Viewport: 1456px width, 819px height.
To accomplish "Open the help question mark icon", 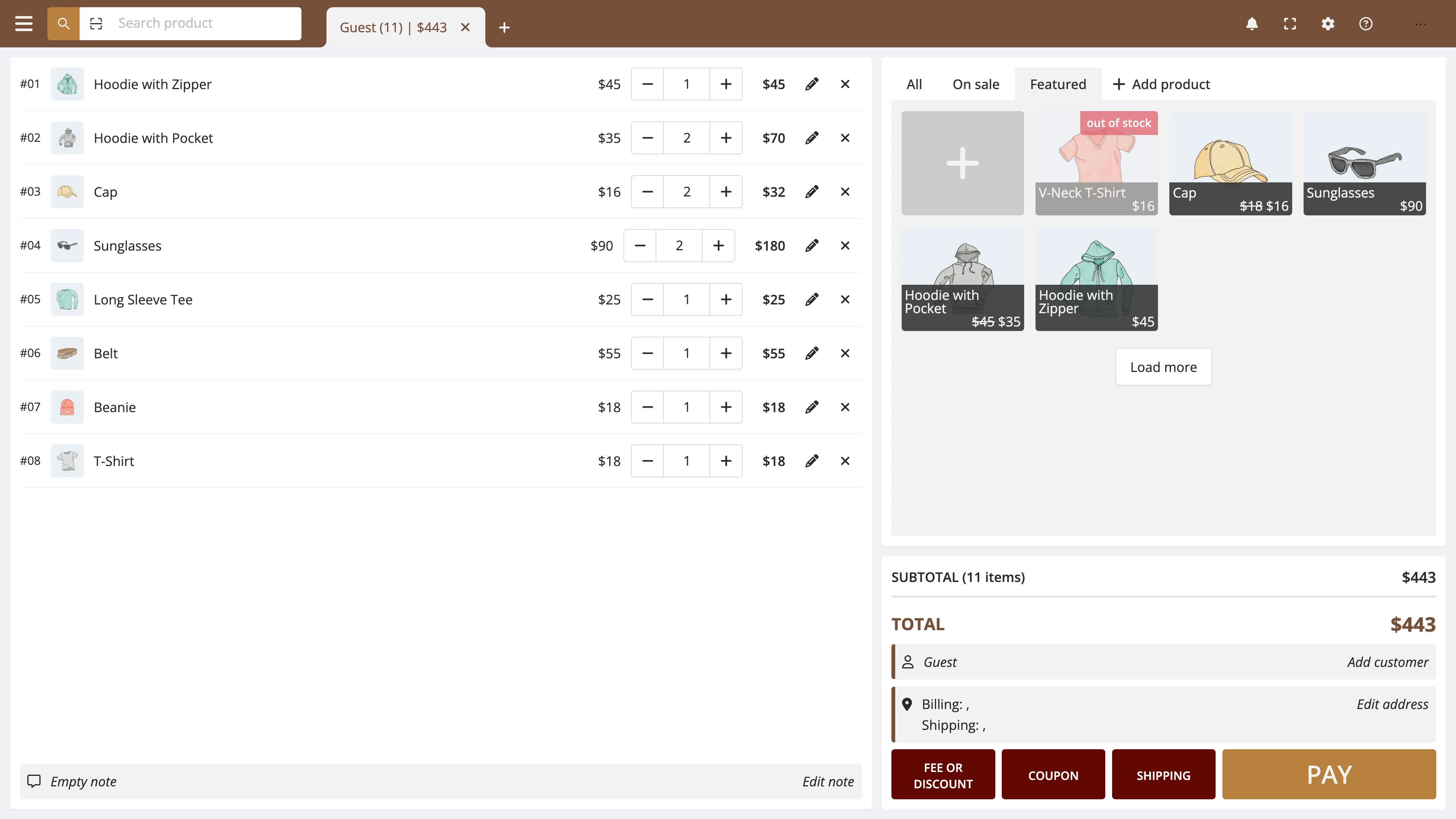I will pos(1365,24).
